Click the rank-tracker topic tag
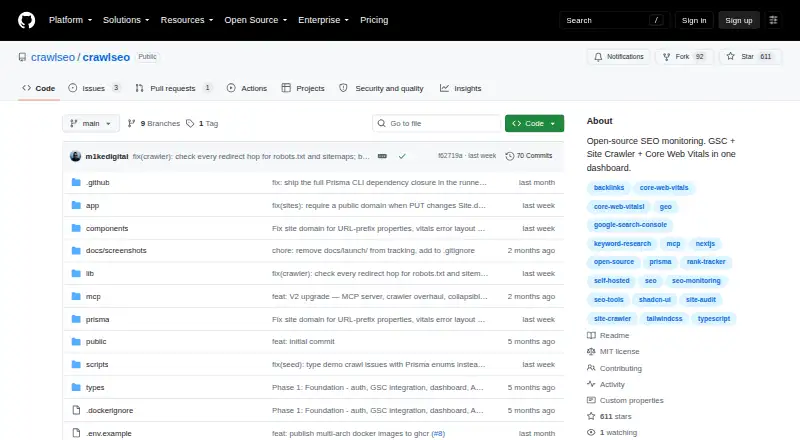This screenshot has height=440, width=800. (706, 262)
